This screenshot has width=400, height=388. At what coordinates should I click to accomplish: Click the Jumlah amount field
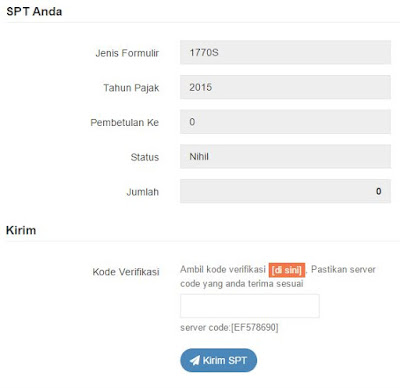coord(286,191)
